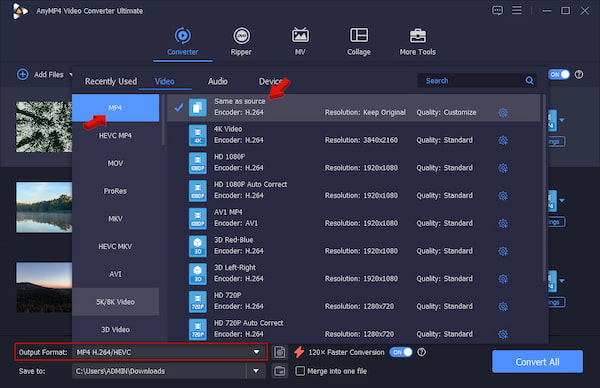600x388 pixels.
Task: Select HEVC MP4 format category
Action: pos(116,135)
